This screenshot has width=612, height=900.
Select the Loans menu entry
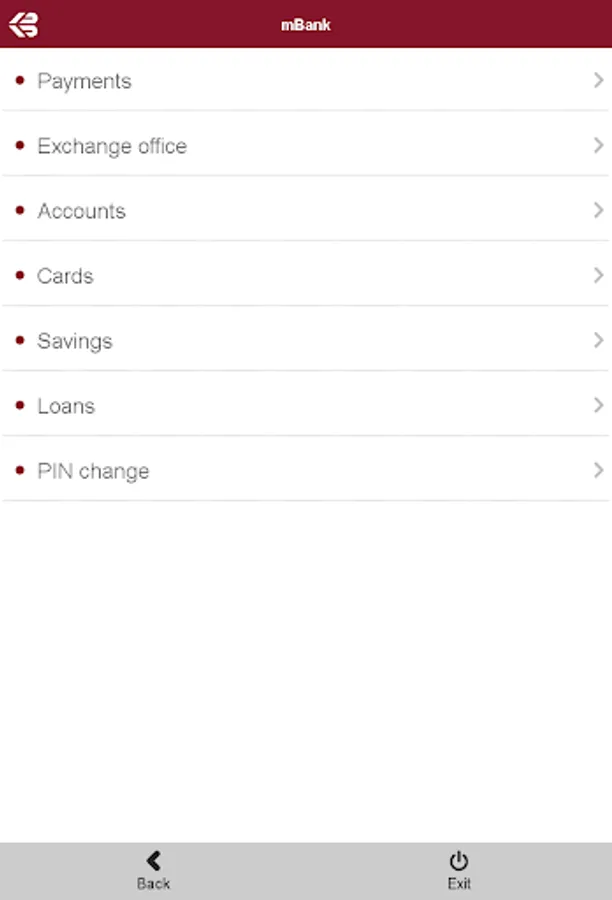(x=306, y=405)
